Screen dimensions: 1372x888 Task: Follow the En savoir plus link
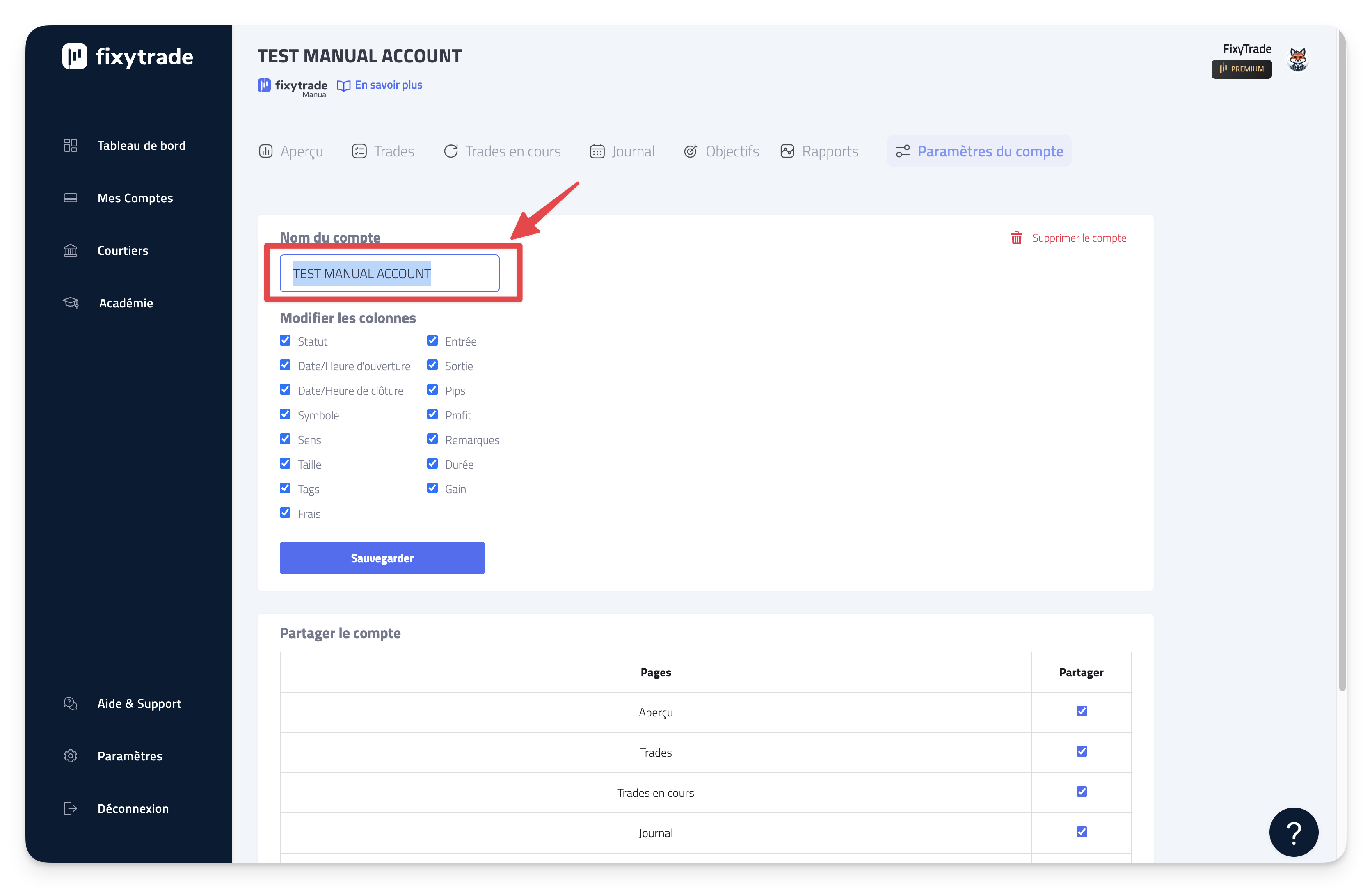[388, 85]
